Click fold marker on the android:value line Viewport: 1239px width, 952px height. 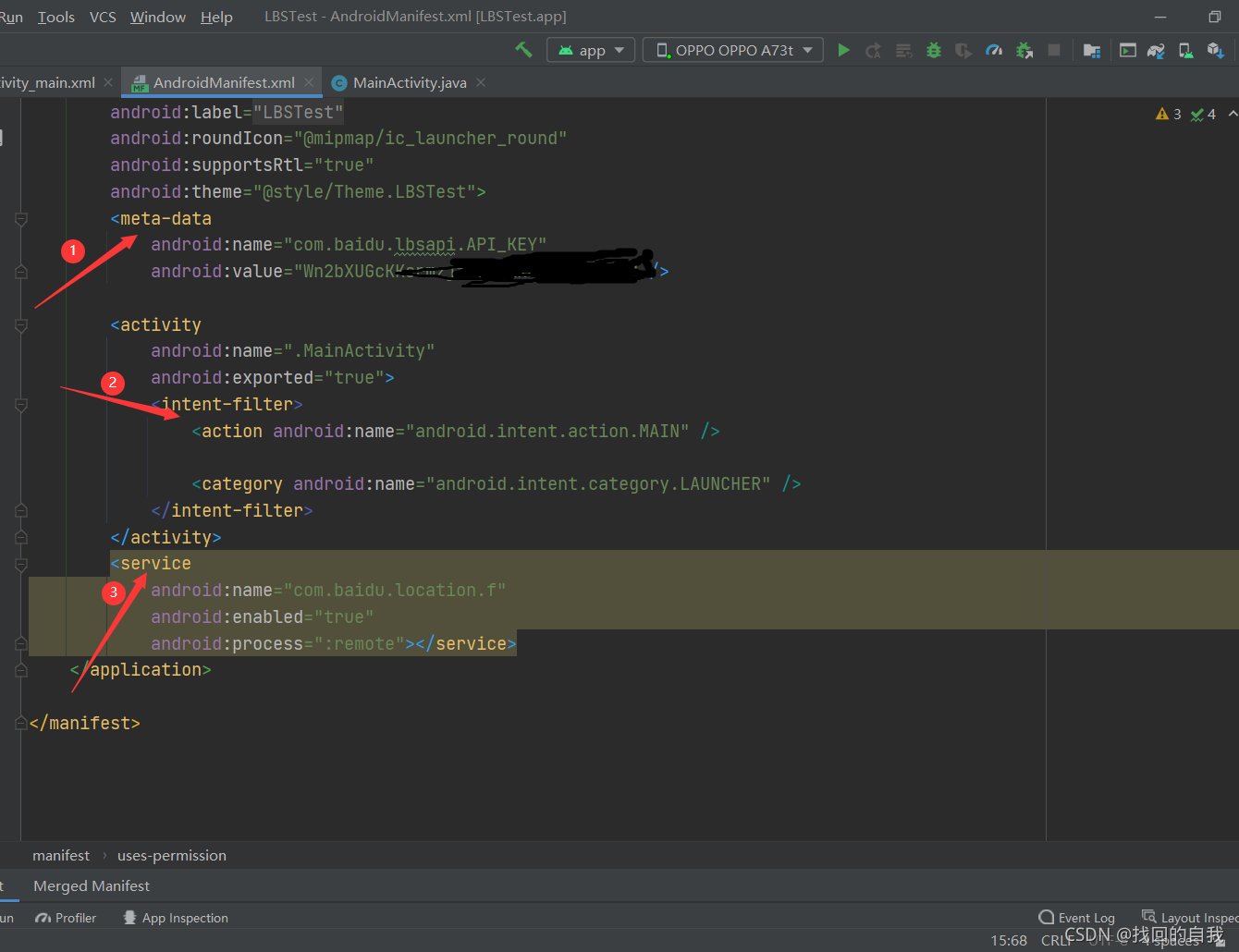click(21, 272)
